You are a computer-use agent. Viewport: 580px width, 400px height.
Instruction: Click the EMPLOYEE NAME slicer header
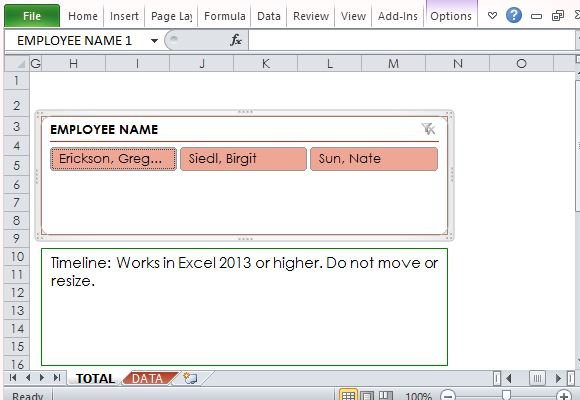coord(104,130)
